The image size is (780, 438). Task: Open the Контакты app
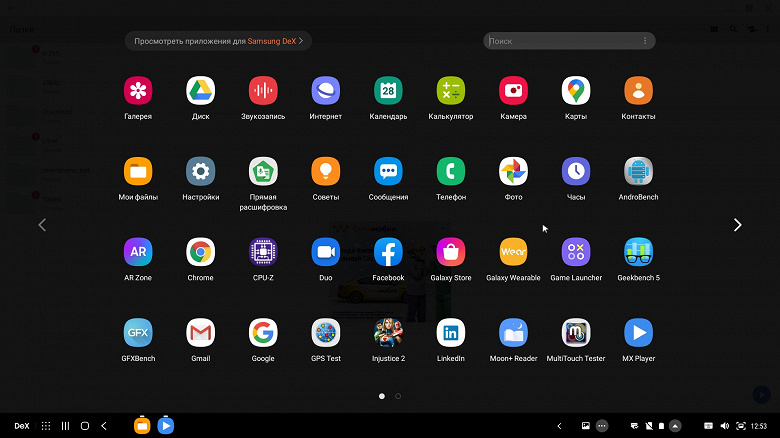[x=638, y=91]
